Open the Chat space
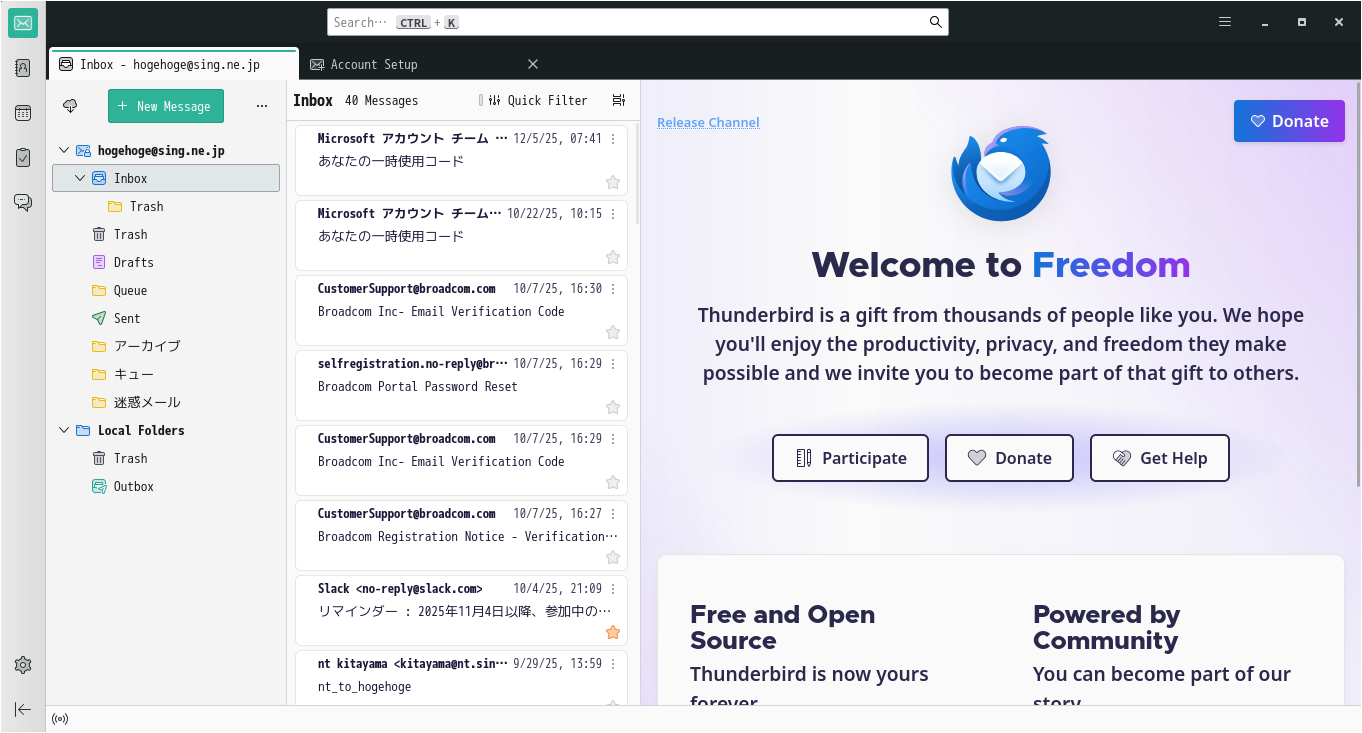This screenshot has height=733, width=1362. pos(23,202)
